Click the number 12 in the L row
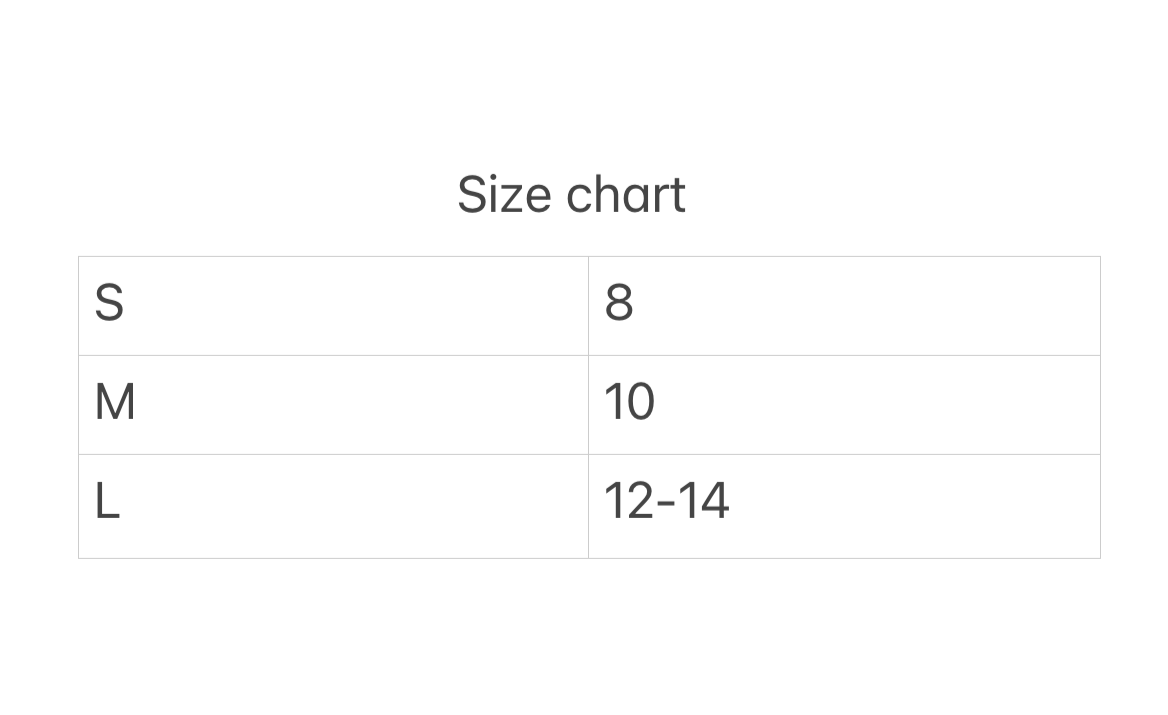Viewport: 1168px width, 715px height. click(626, 501)
